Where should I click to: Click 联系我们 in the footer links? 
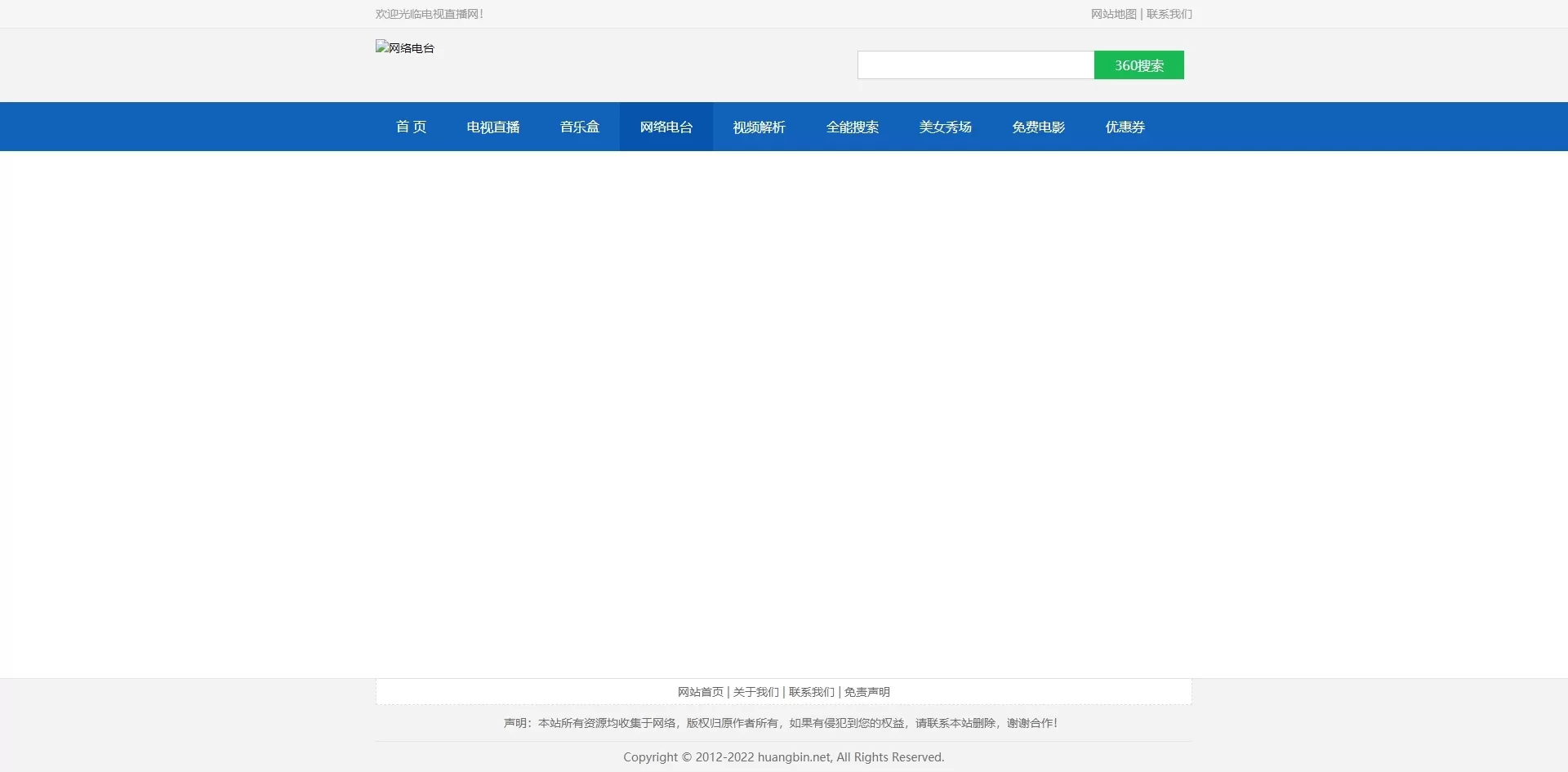tap(811, 692)
